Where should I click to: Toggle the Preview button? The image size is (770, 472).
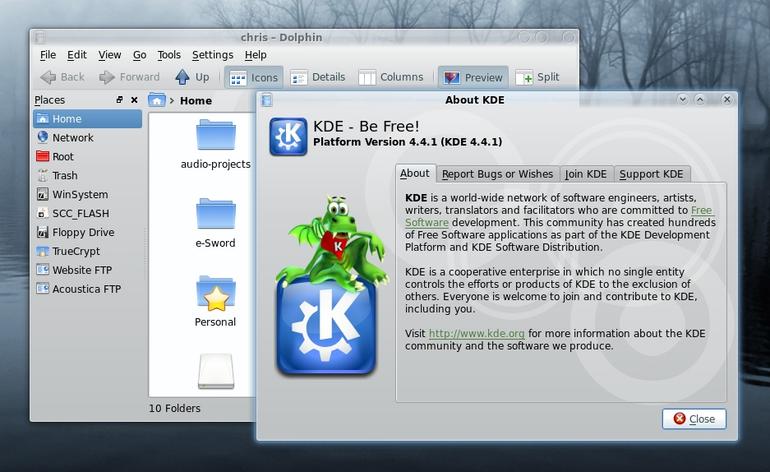pos(473,78)
